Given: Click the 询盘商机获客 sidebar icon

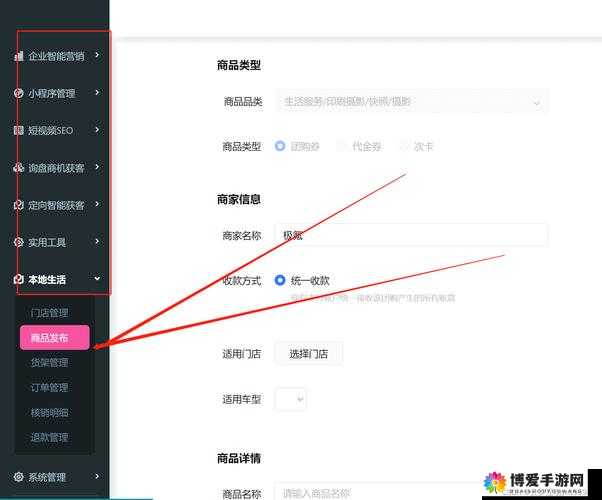Looking at the screenshot, I should 18,167.
